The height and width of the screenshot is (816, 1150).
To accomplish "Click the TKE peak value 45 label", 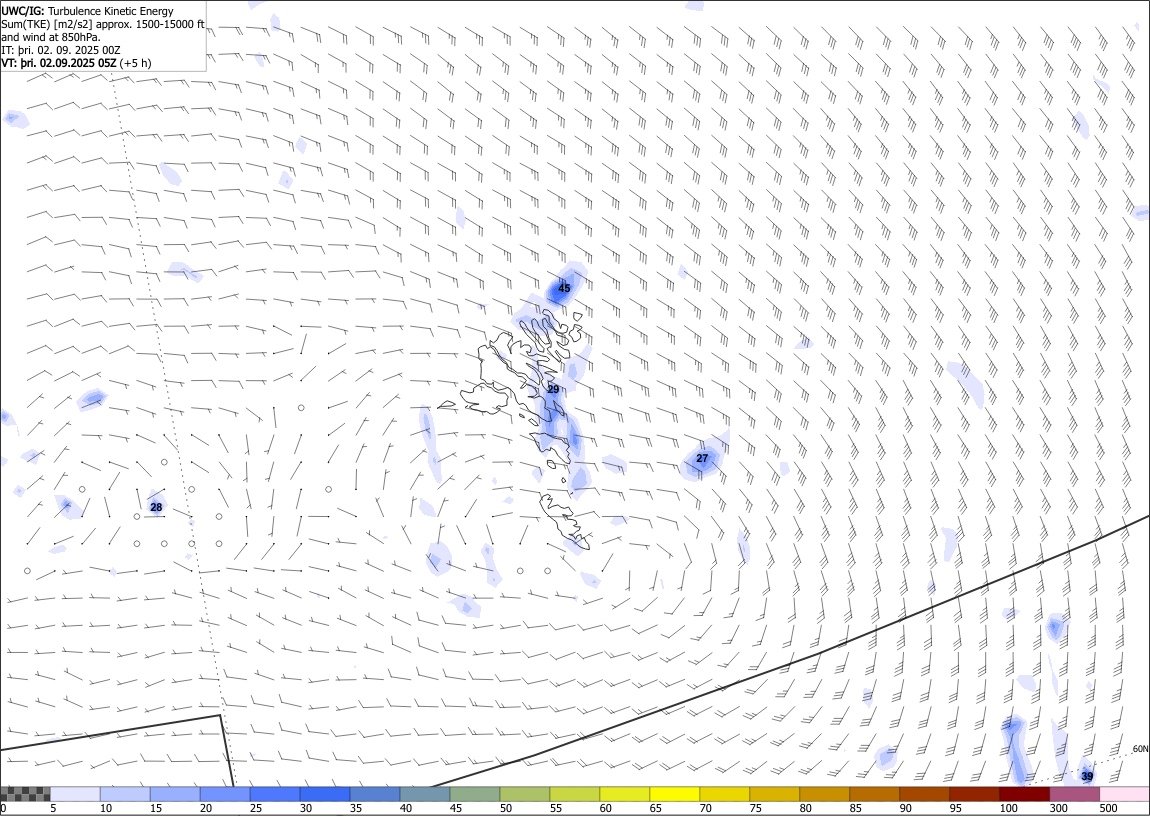I will point(564,288).
